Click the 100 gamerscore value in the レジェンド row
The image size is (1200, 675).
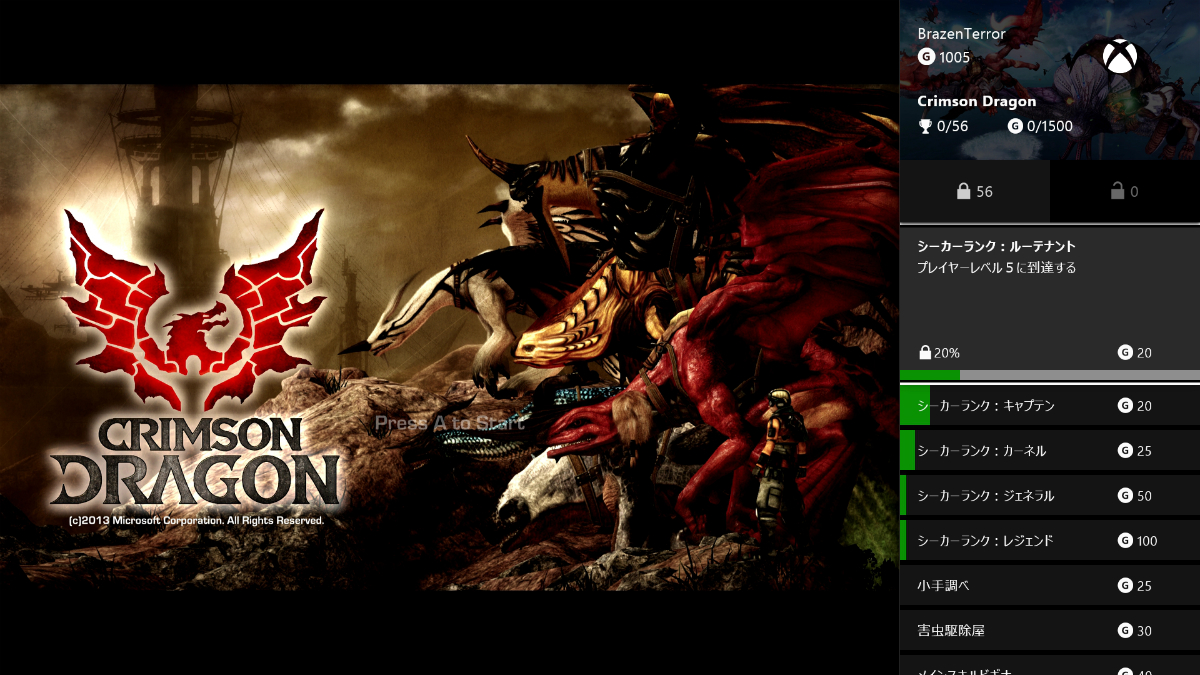point(1147,541)
